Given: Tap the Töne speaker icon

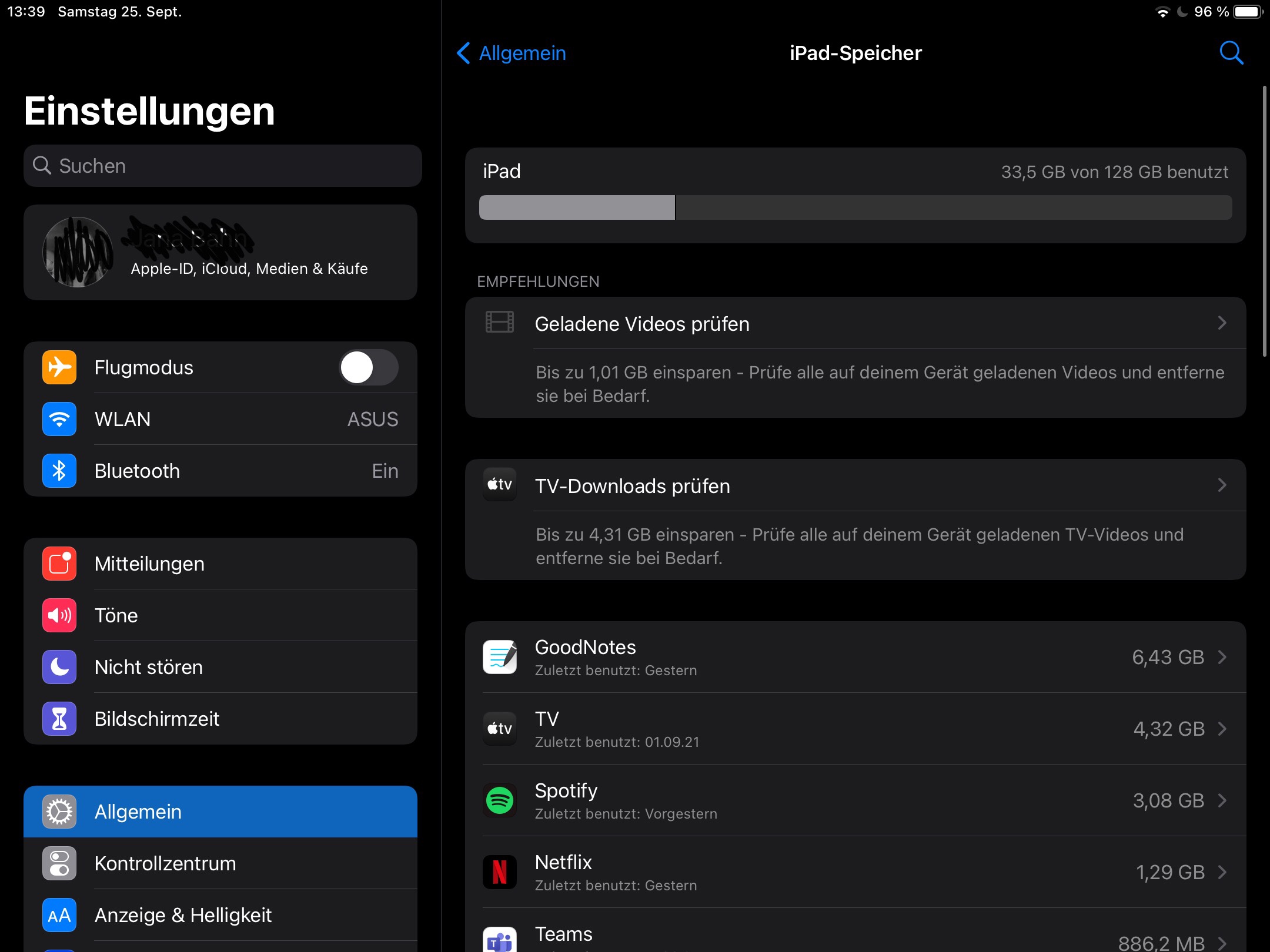Looking at the screenshot, I should pyautogui.click(x=59, y=615).
